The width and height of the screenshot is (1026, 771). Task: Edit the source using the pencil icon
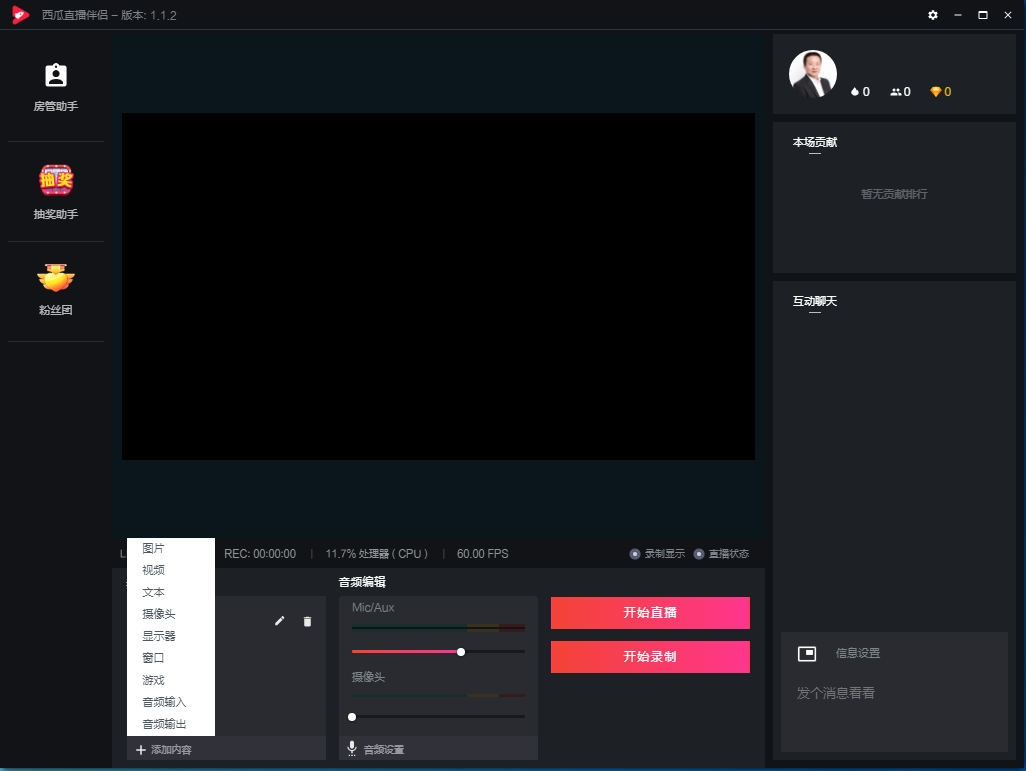[x=280, y=621]
